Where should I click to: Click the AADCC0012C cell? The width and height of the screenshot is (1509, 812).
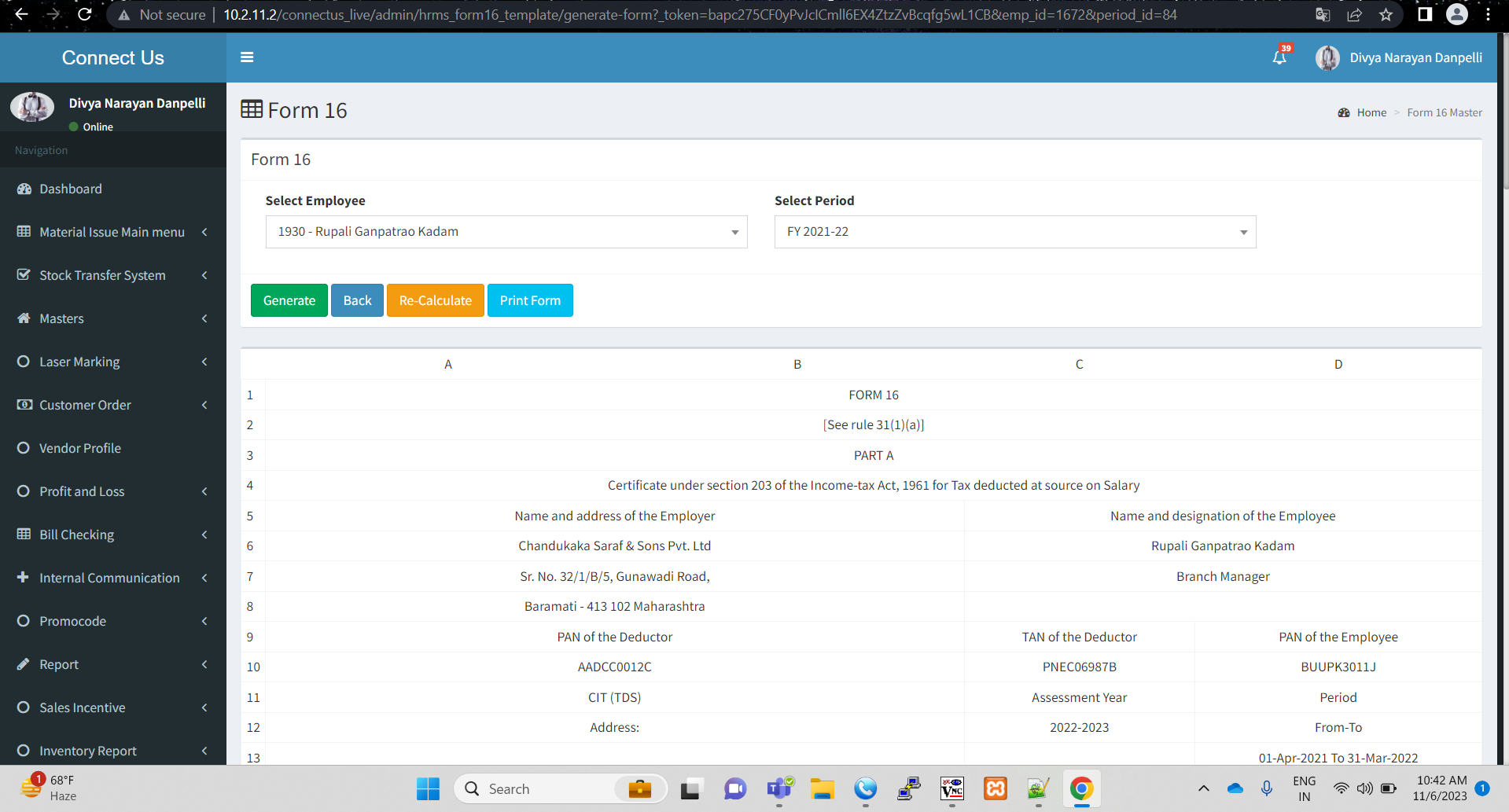615,667
